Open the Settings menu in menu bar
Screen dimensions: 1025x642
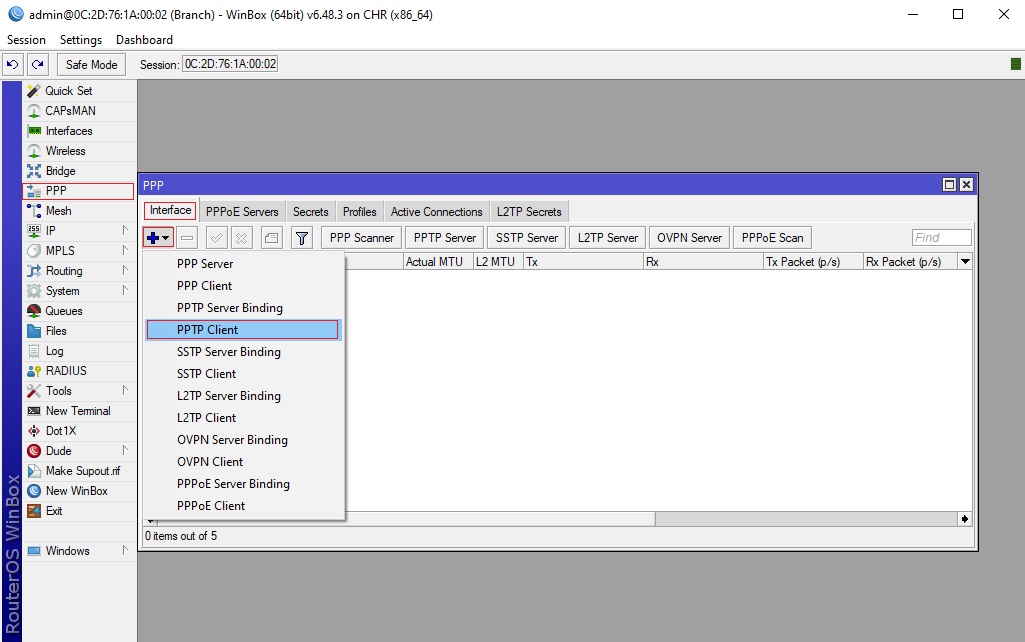tap(81, 40)
